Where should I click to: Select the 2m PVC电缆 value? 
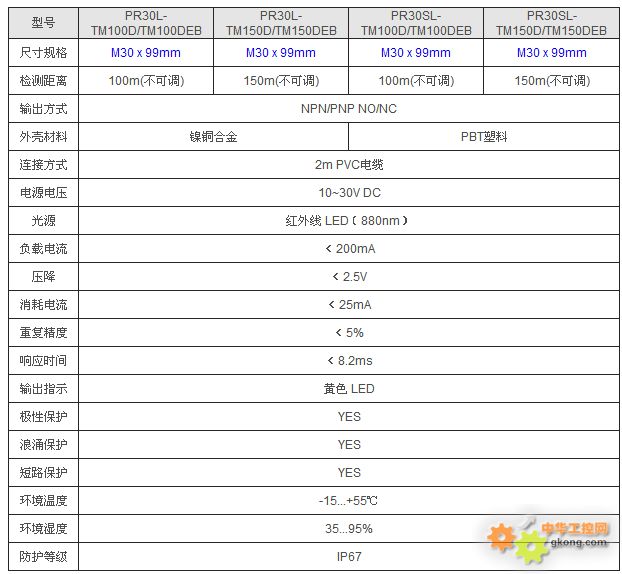click(349, 165)
